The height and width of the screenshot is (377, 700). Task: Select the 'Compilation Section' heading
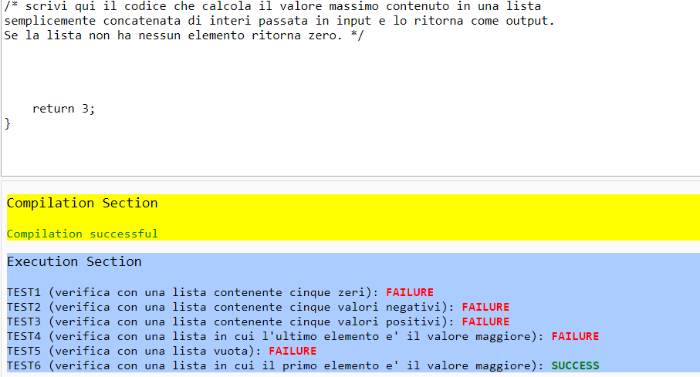click(x=82, y=203)
